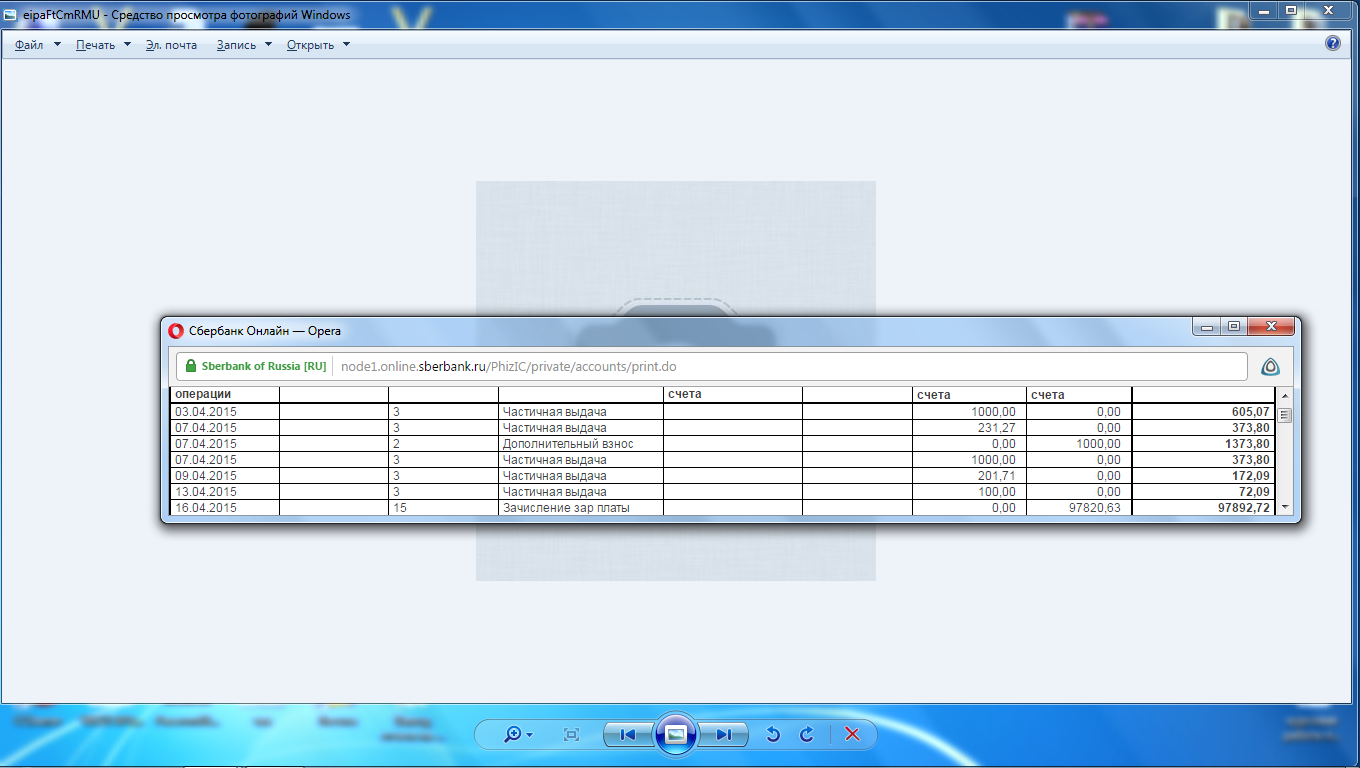The width and height of the screenshot is (1360, 768).
Task: Show the photo at actual size
Action: point(572,734)
